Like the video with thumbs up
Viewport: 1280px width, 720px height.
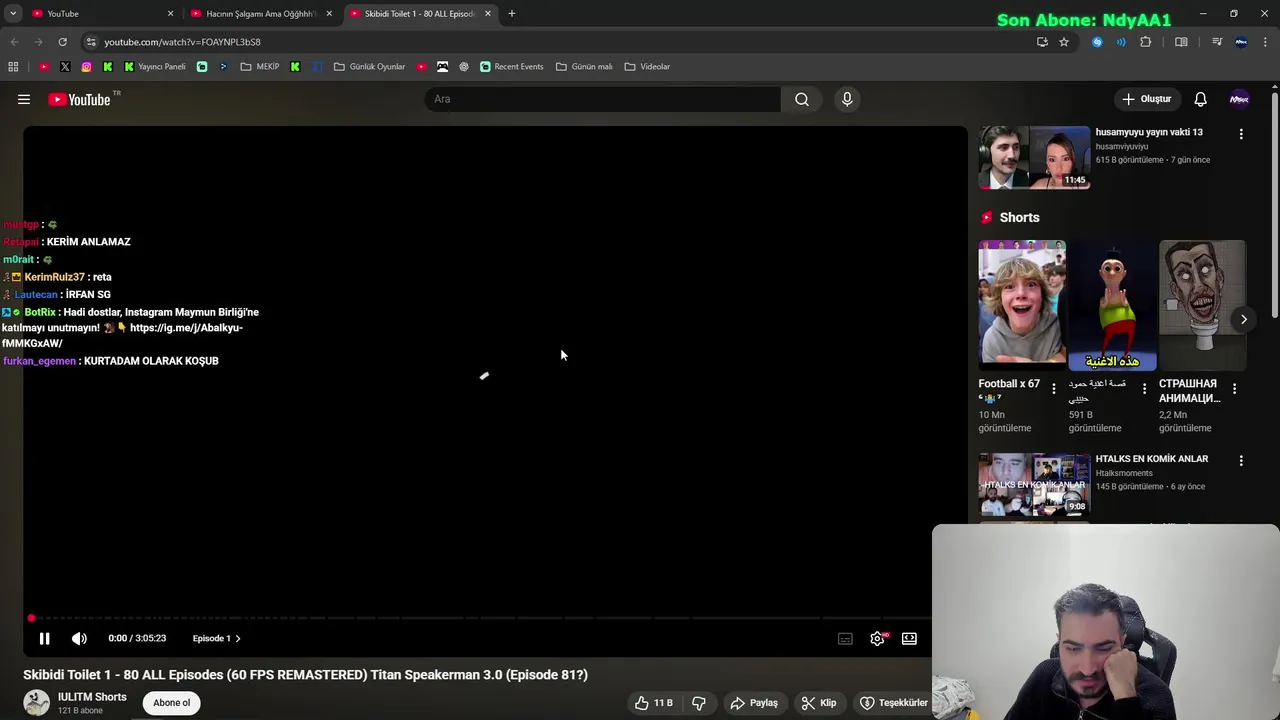(653, 703)
